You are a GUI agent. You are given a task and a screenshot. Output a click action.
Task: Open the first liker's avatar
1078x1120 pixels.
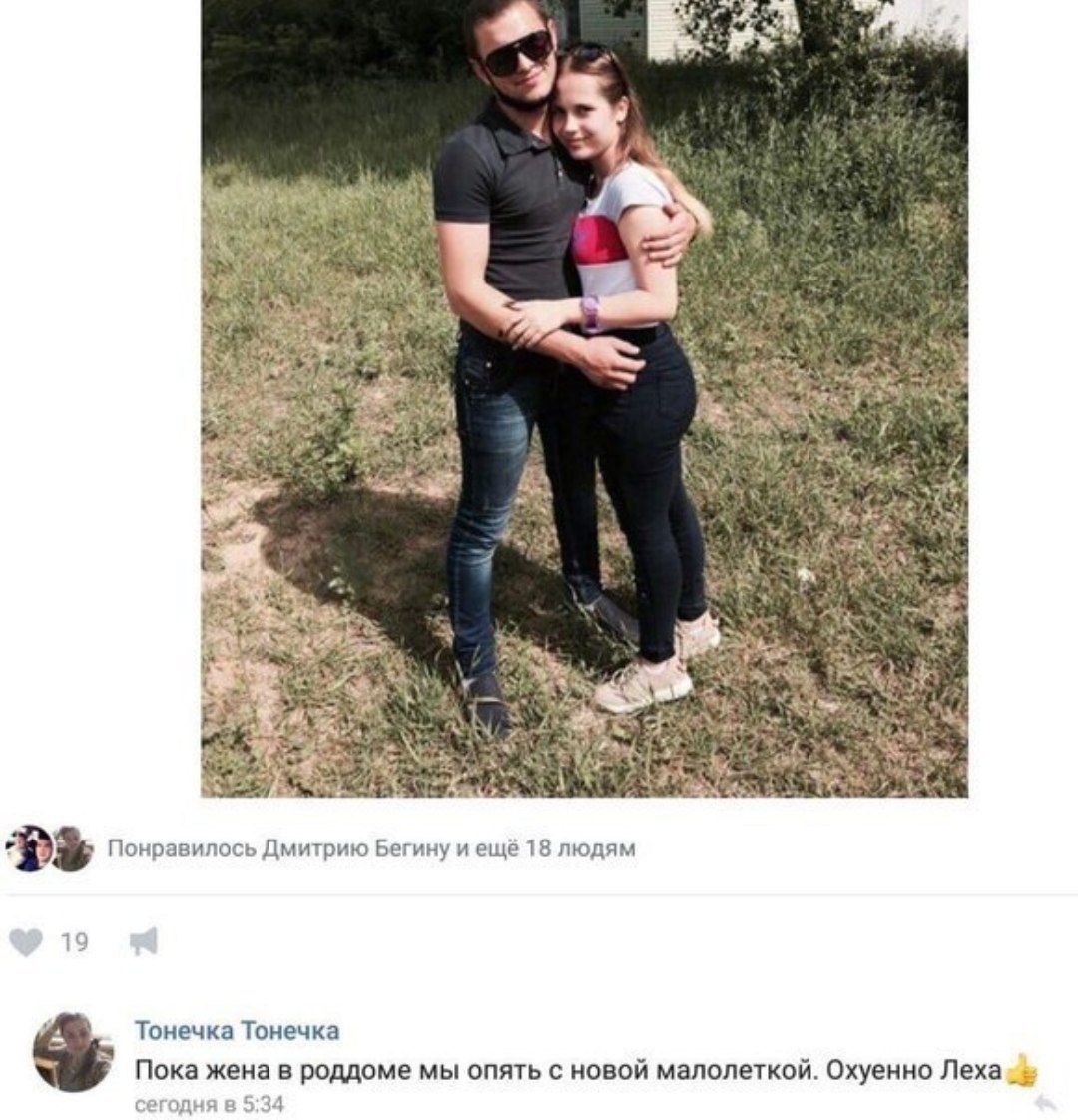point(29,847)
